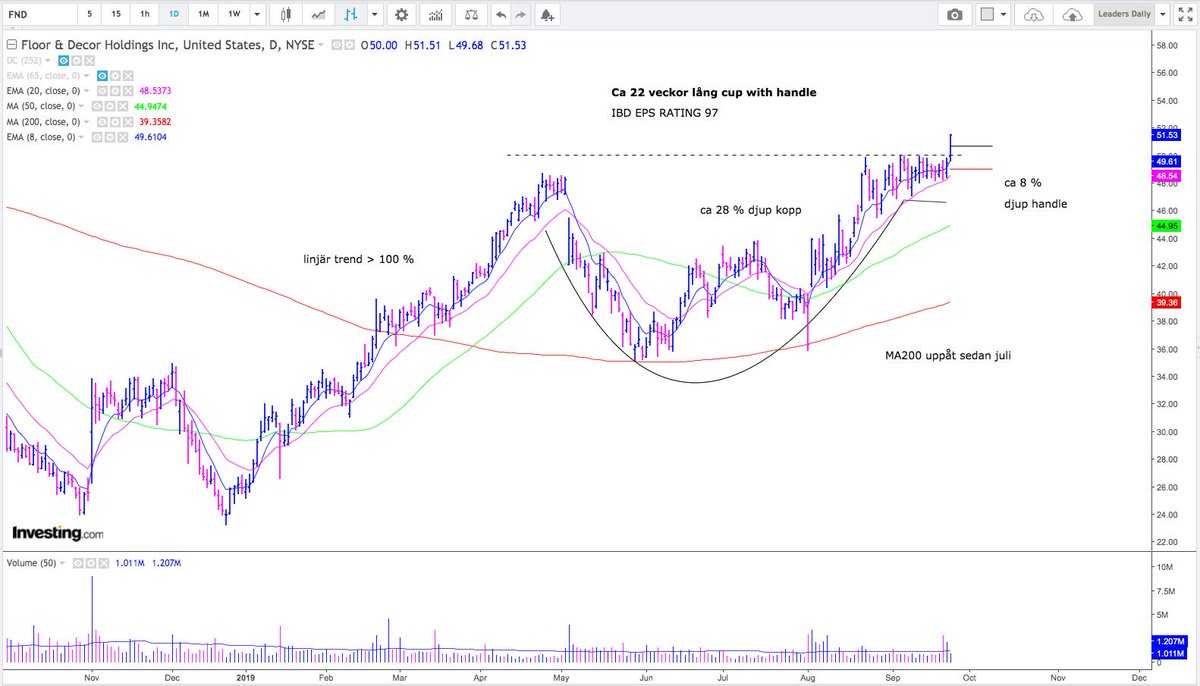Screen dimensions: 1200x686
Task: Click the layout square swatch button
Action: point(987,15)
